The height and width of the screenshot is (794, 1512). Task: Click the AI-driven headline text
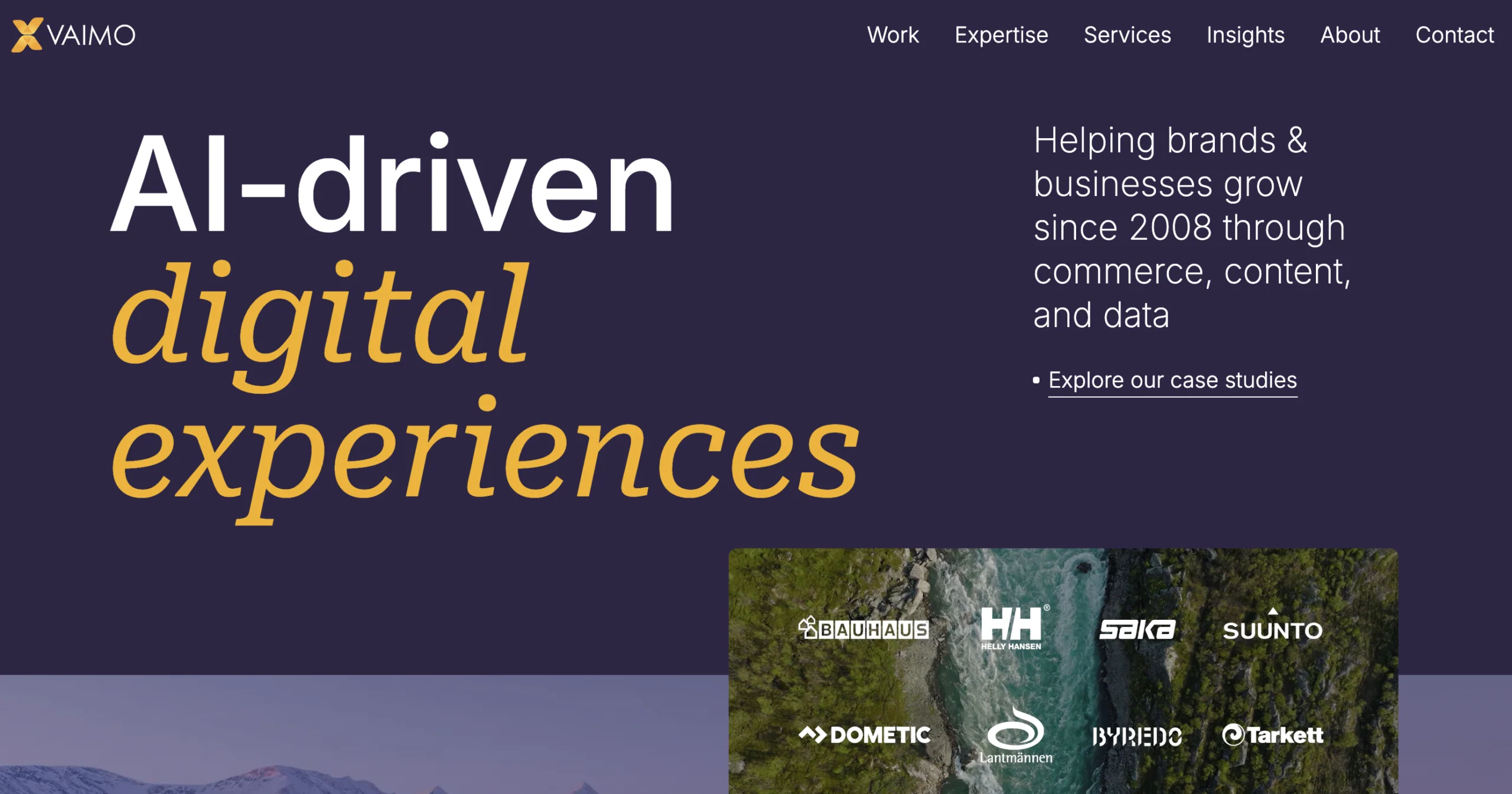(x=393, y=186)
